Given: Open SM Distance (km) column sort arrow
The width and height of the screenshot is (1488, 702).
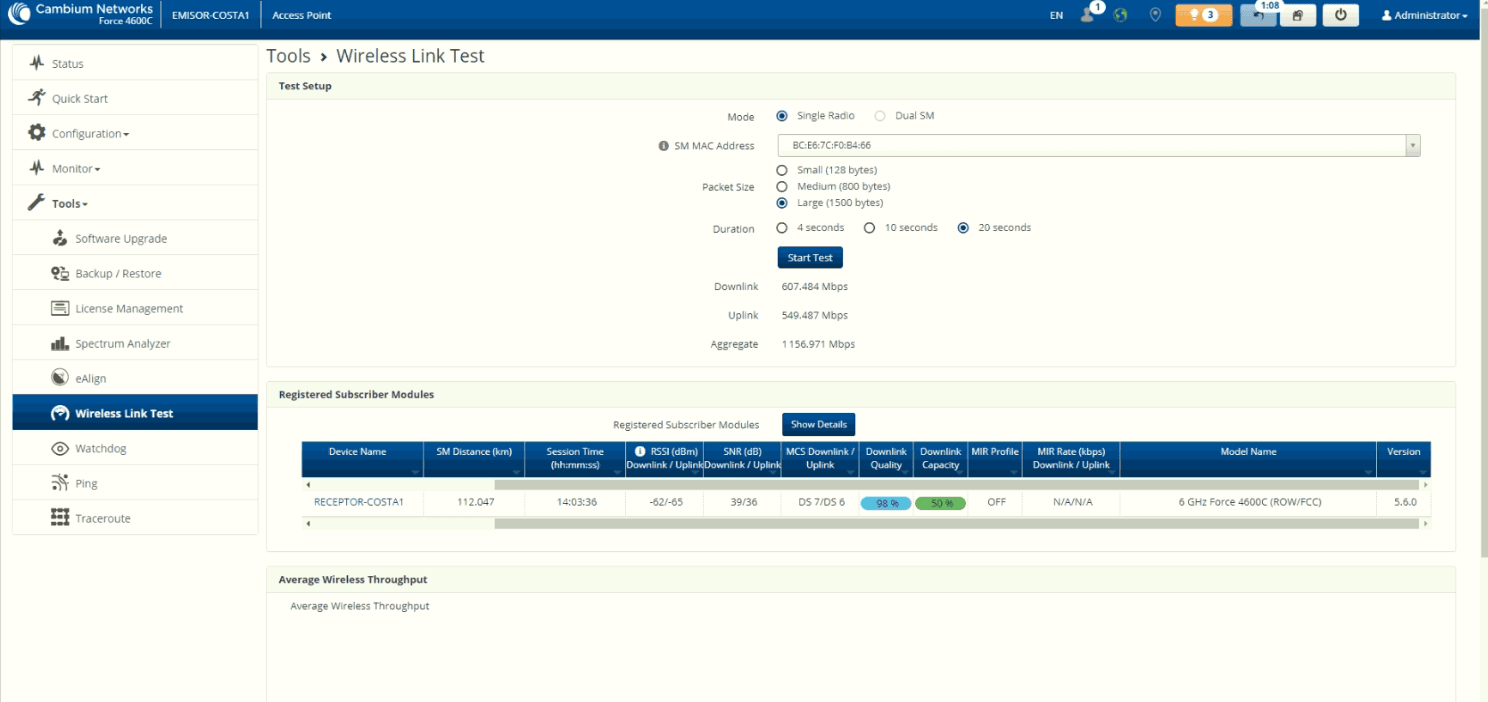Looking at the screenshot, I should 516,472.
